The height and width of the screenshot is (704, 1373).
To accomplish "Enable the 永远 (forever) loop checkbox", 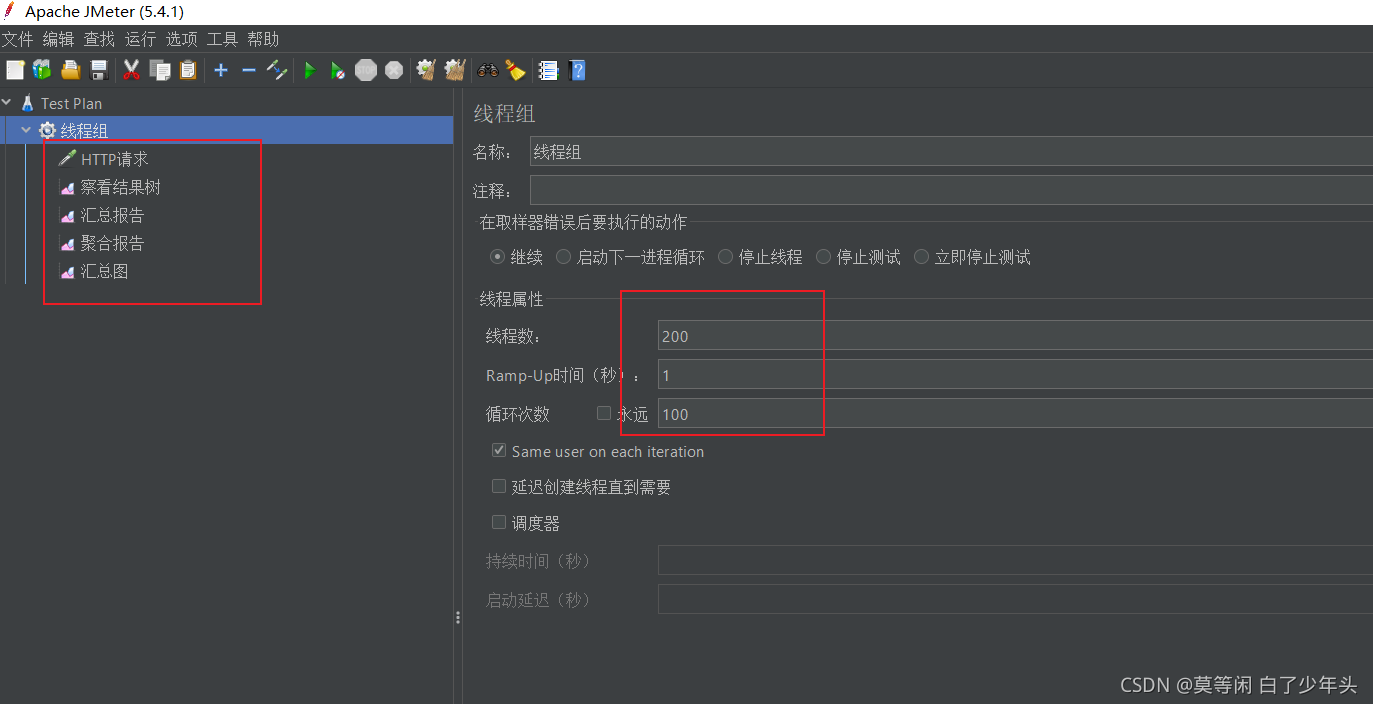I will [603, 412].
